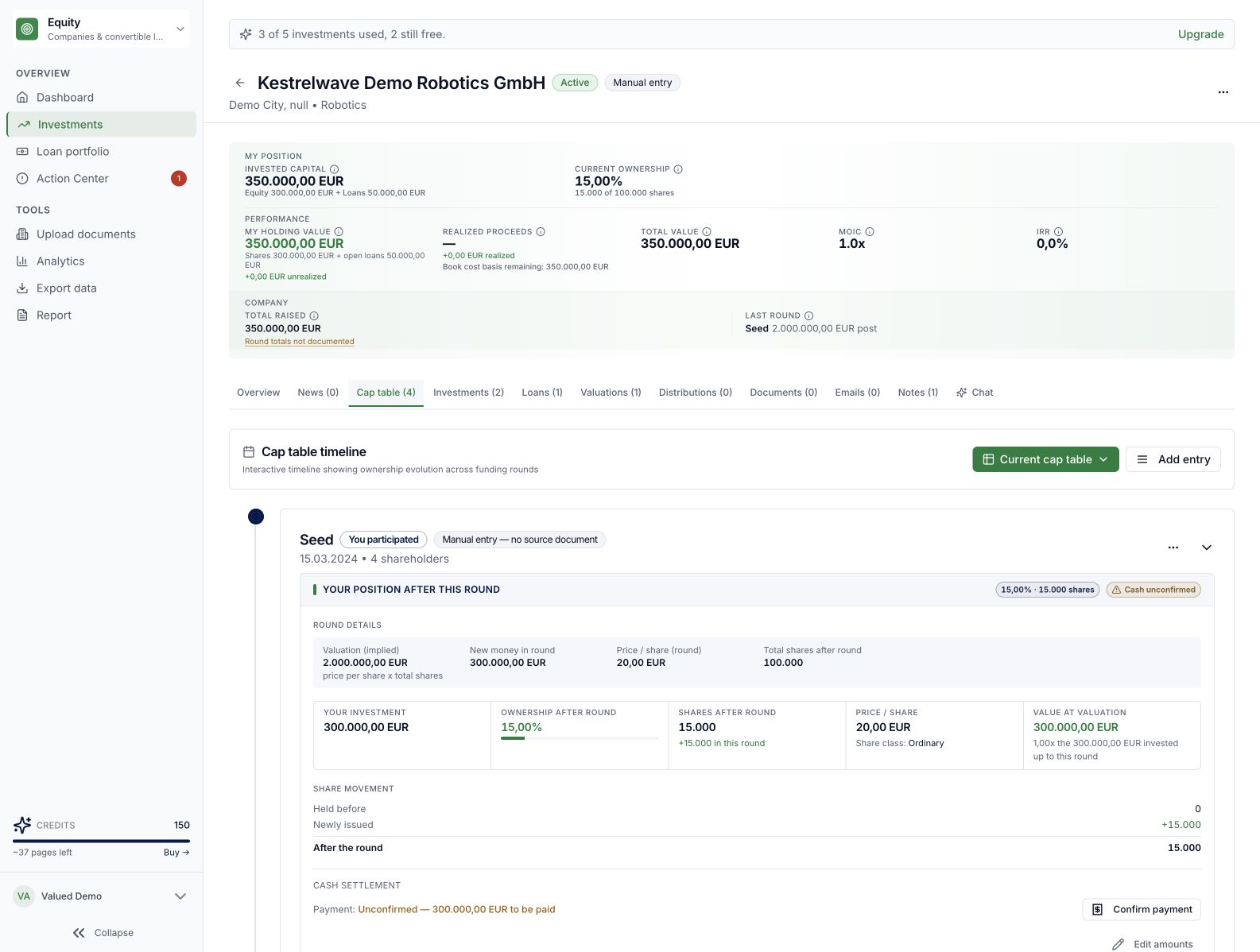This screenshot has width=1260, height=952.
Task: Click the Equity app logo icon
Action: click(27, 29)
